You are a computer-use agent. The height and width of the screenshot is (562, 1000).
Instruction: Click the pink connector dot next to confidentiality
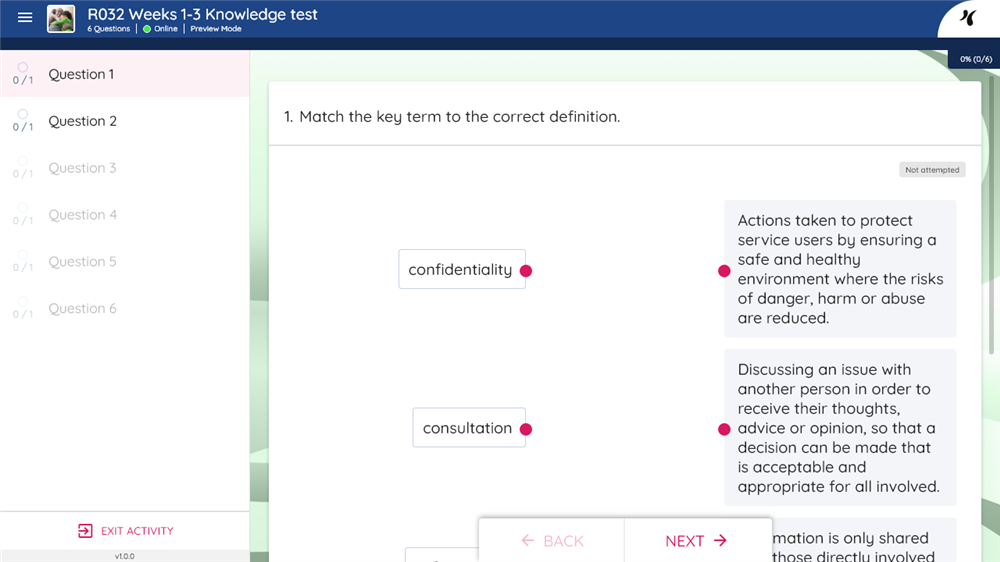[x=526, y=270]
